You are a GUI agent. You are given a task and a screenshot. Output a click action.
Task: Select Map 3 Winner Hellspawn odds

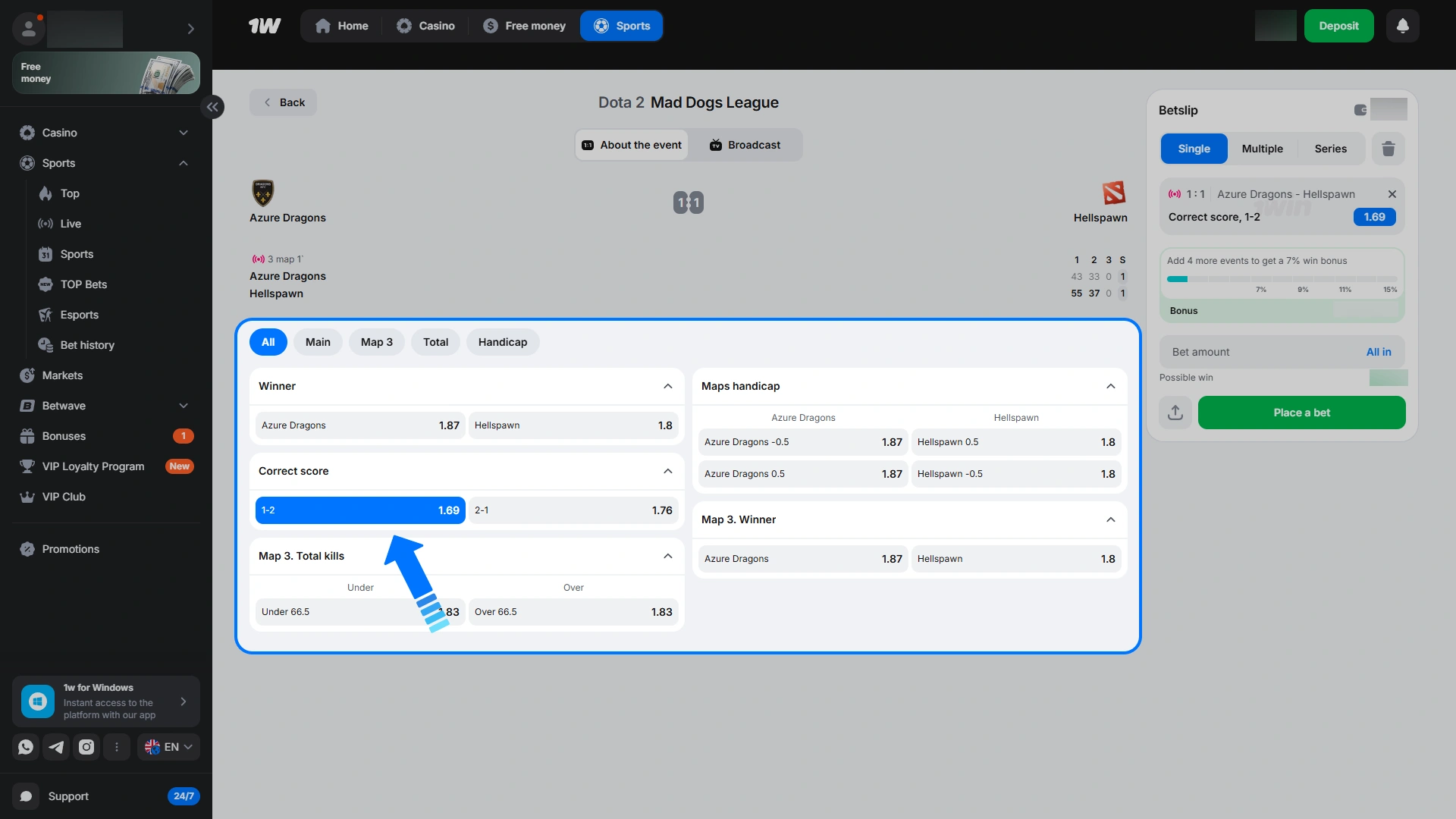1016,559
